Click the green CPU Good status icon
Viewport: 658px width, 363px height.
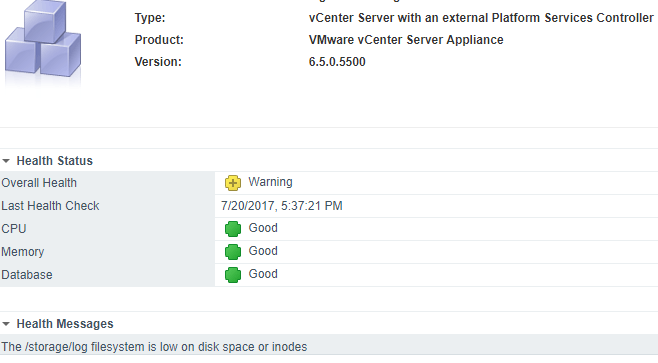point(233,229)
